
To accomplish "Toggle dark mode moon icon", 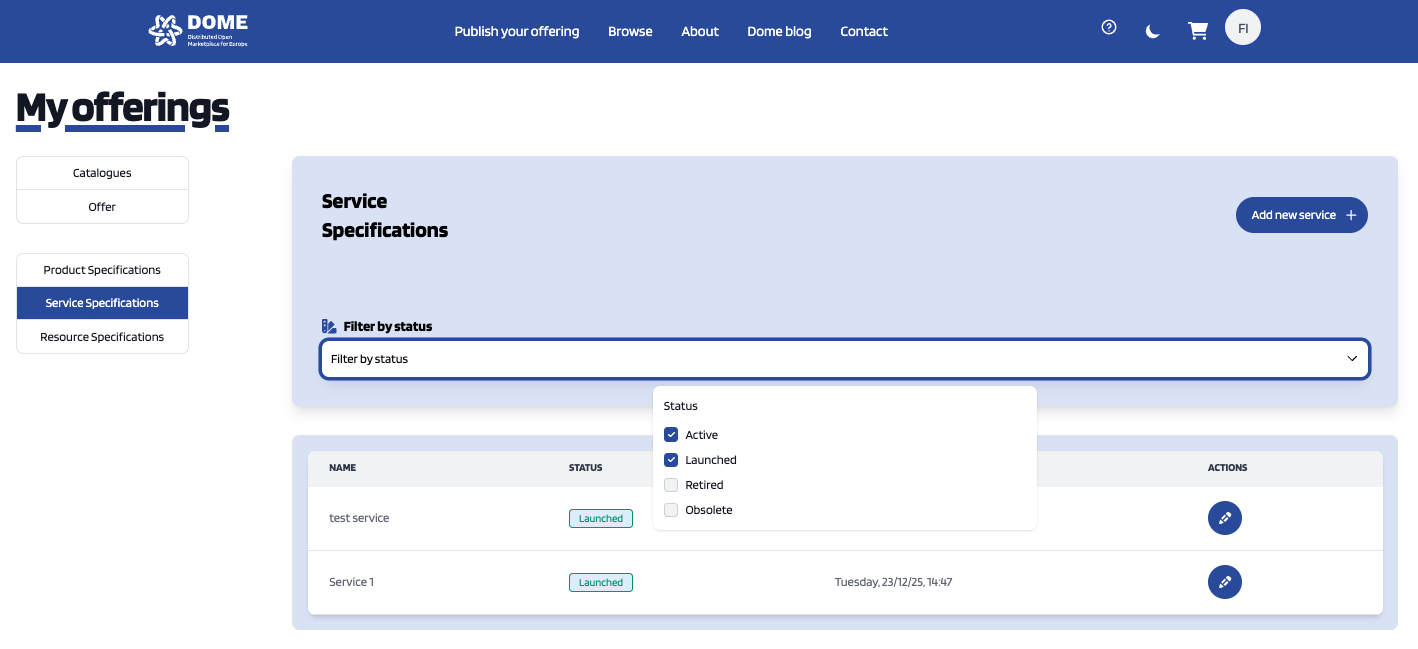I will [x=1153, y=31].
